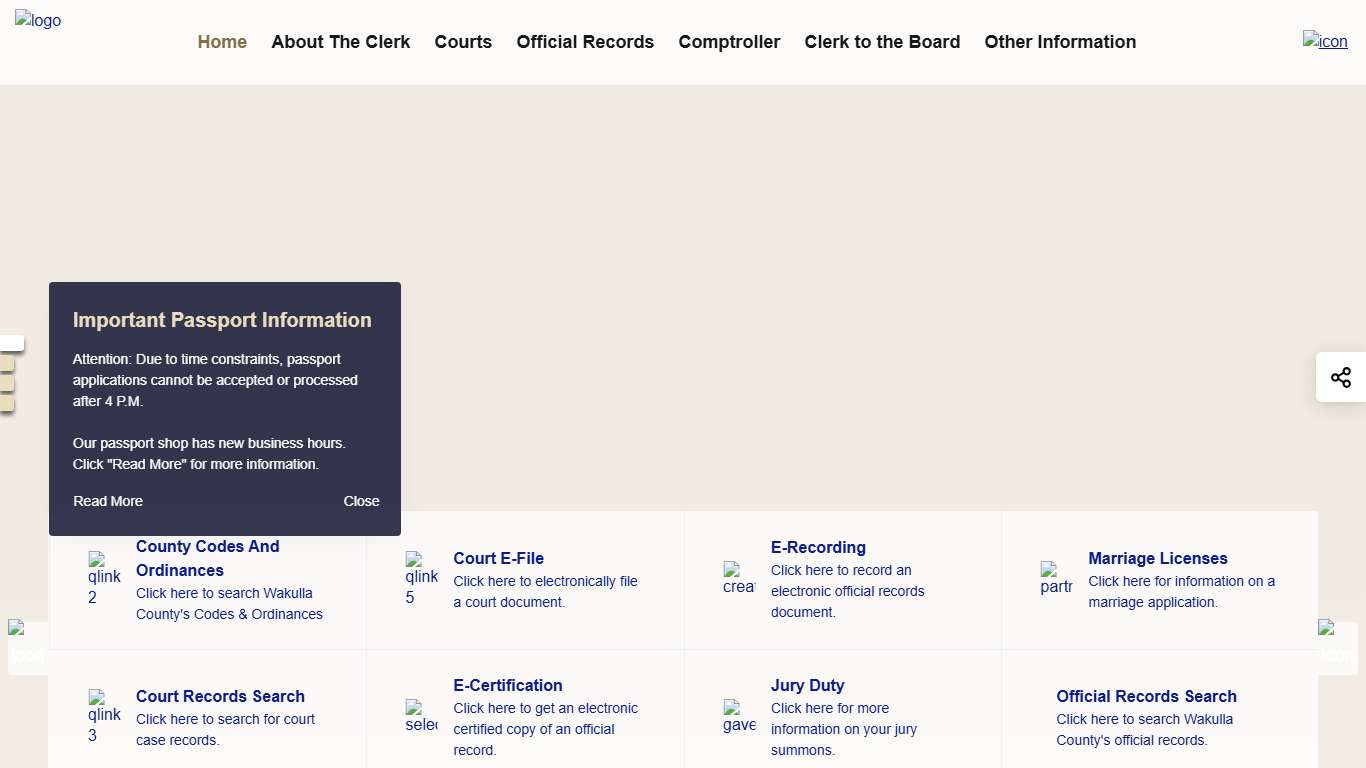1366x768 pixels.
Task: Click the Court E-File tile icon
Action: coord(421,579)
